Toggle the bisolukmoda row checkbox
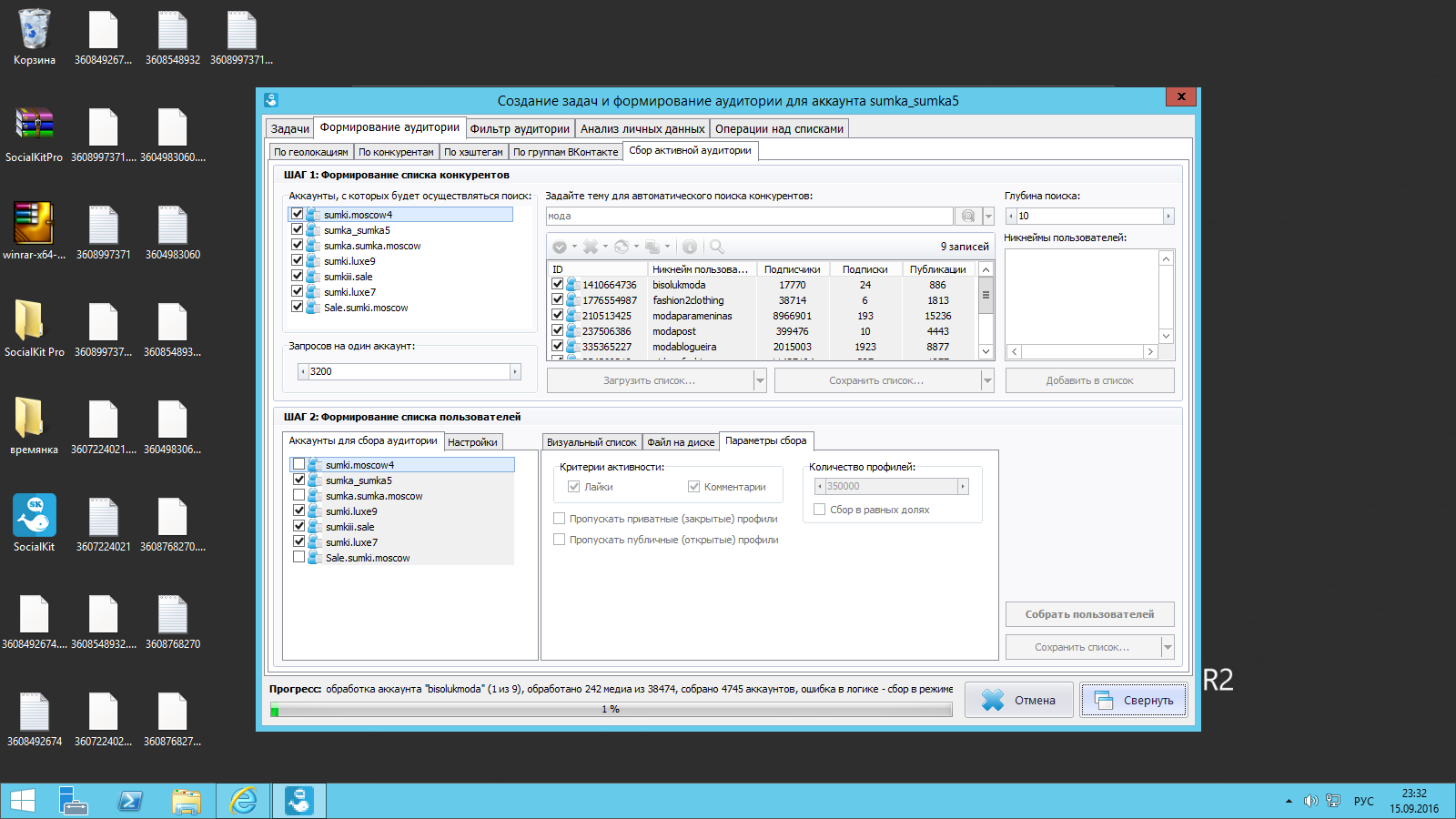This screenshot has height=819, width=1456. 557,284
